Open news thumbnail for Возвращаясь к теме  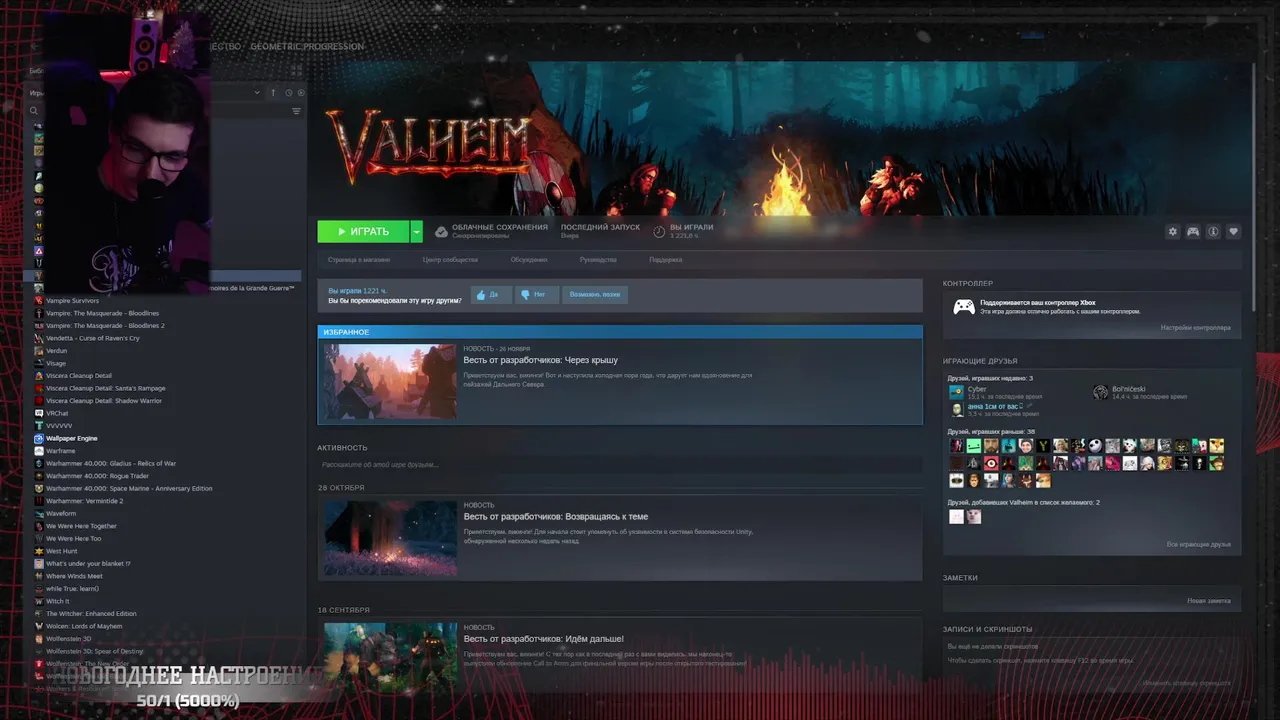[390, 538]
